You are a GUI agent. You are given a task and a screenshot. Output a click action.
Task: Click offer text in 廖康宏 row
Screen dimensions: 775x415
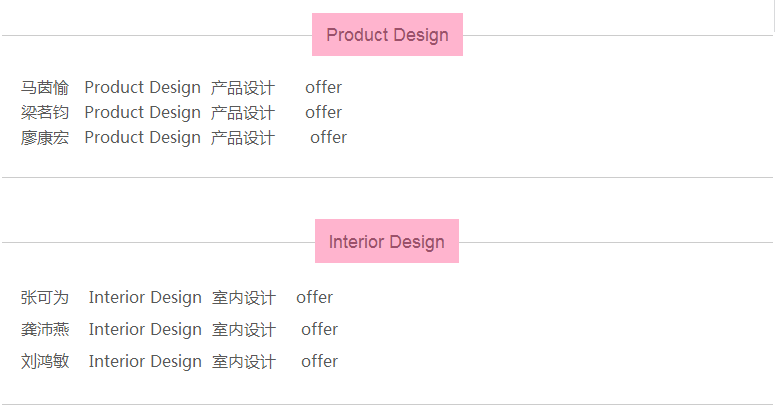coord(328,137)
